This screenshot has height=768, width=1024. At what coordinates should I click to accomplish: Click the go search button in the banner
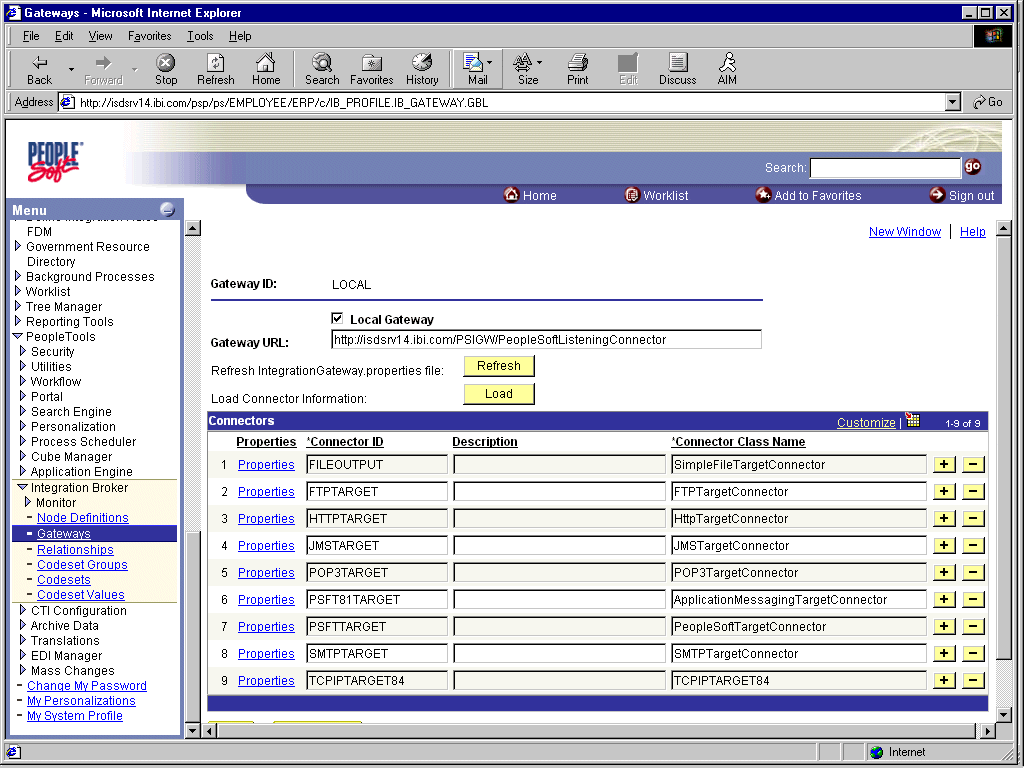[972, 166]
